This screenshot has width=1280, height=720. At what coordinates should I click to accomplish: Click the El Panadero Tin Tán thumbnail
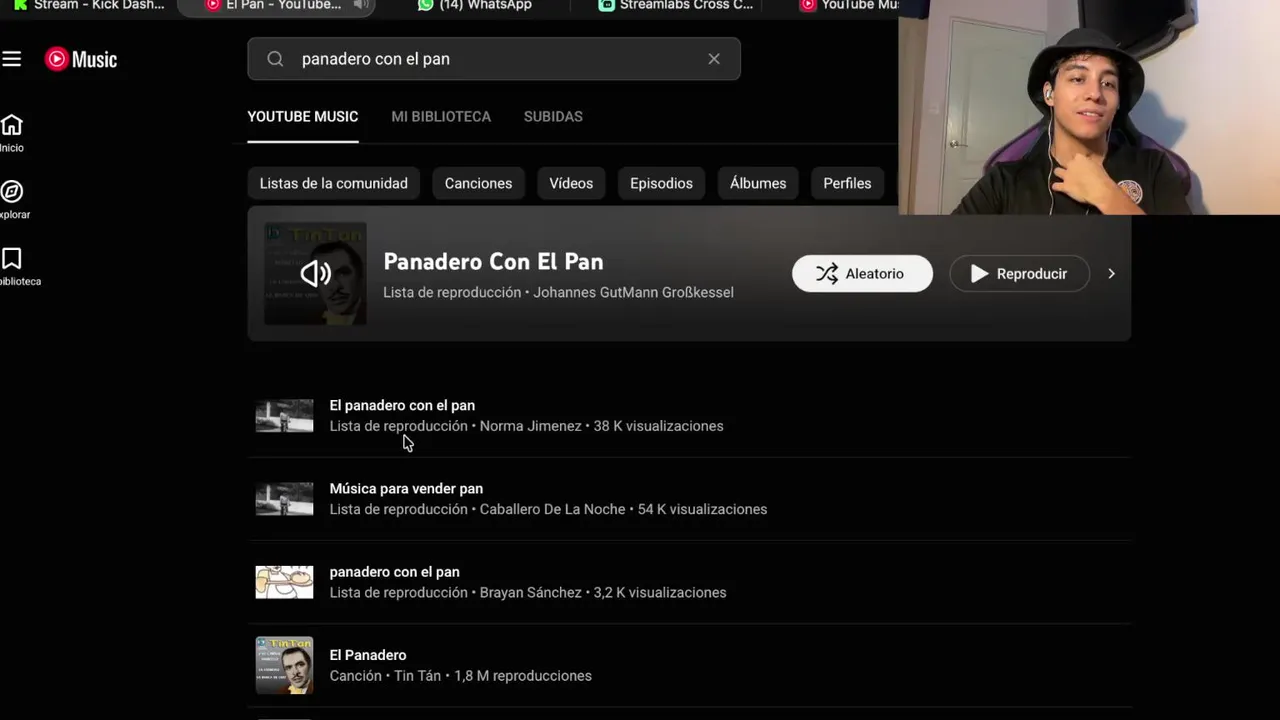coord(284,665)
